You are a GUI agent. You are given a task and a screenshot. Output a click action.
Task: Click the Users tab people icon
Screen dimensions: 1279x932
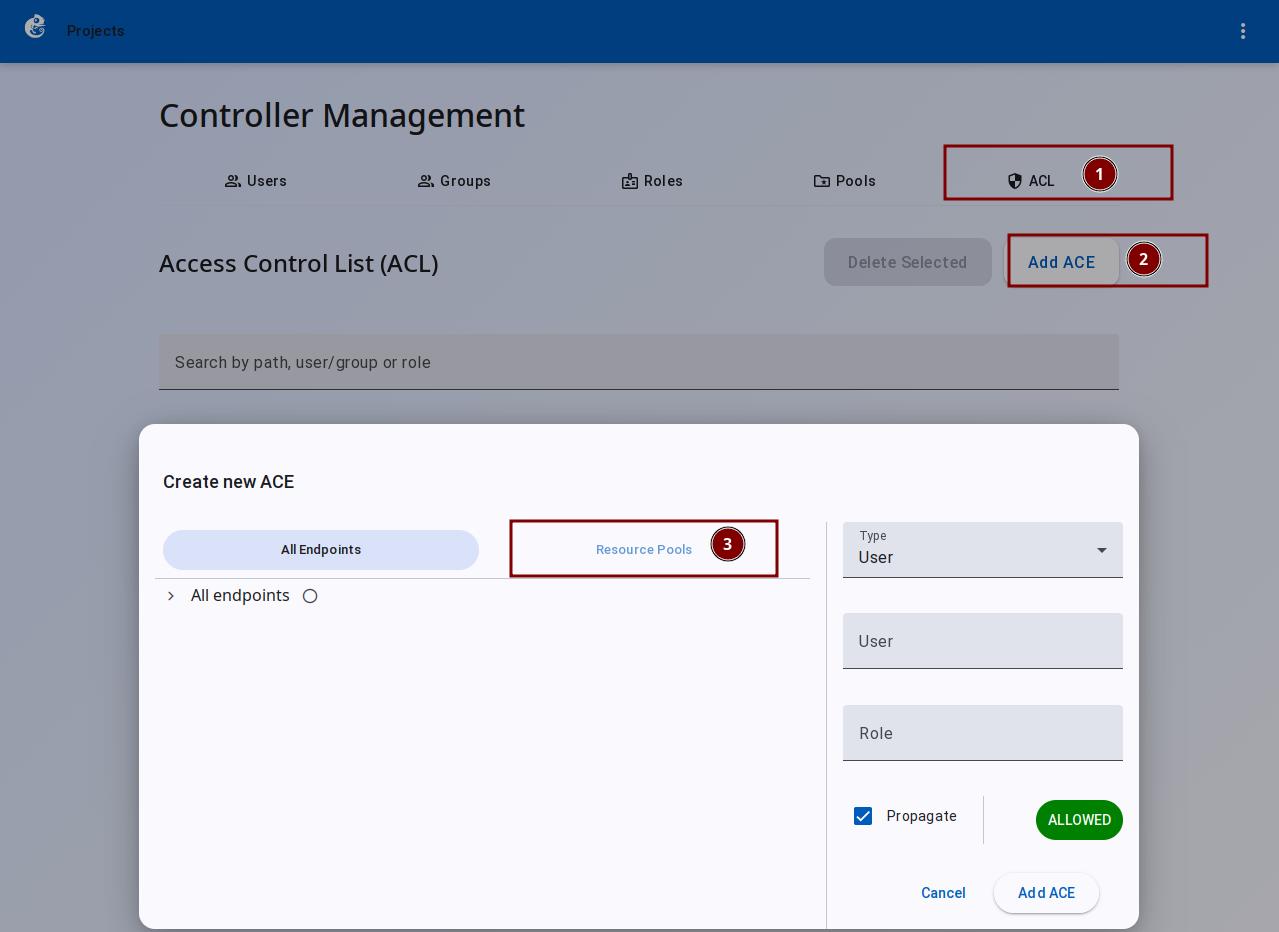(x=233, y=181)
